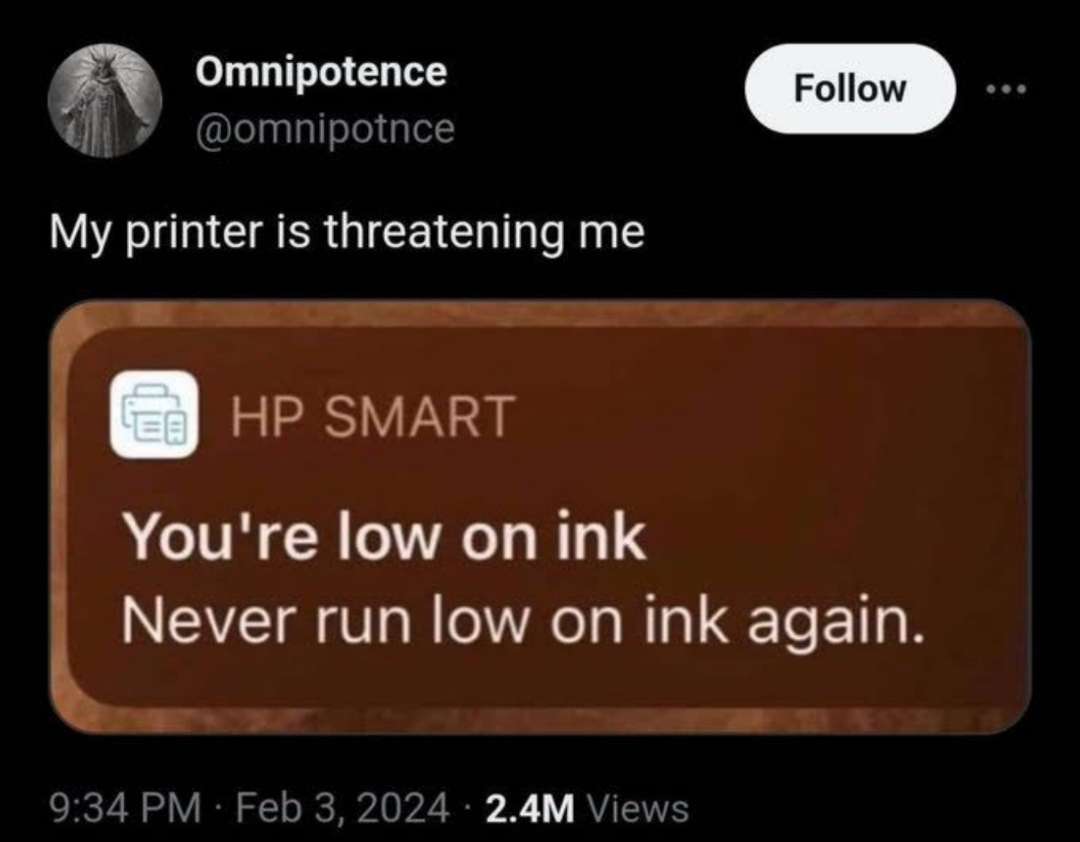Viewport: 1080px width, 842px height.
Task: Click the Feb 3, 2024 date
Action: tap(342, 808)
